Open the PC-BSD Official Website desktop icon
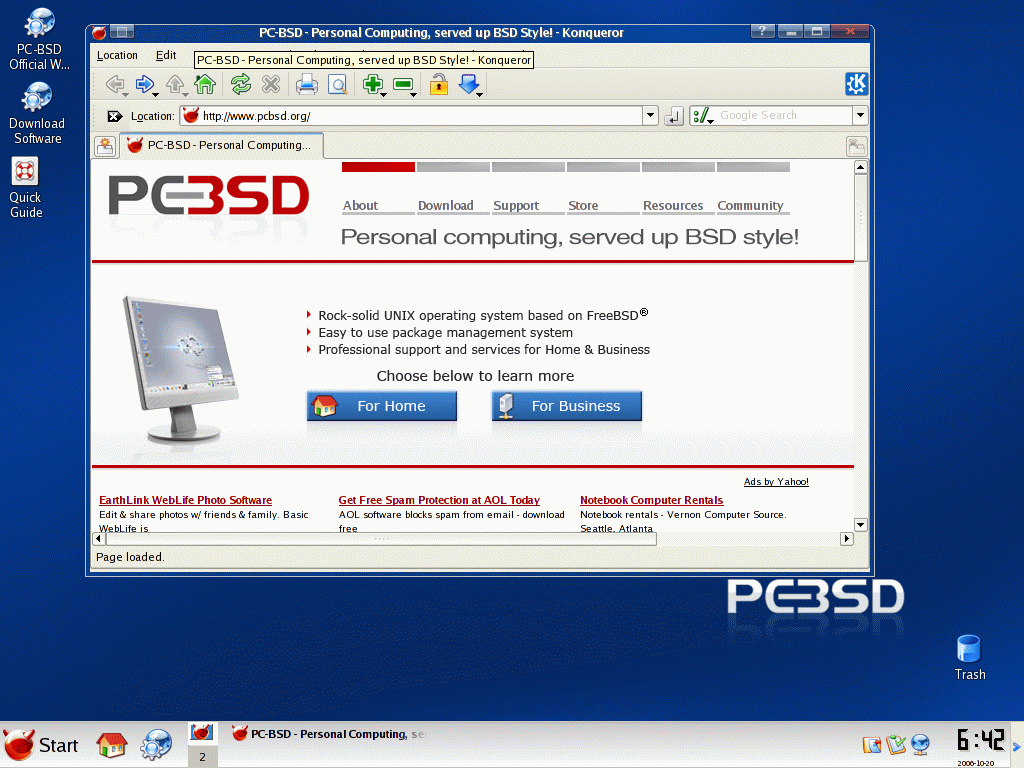Image resolution: width=1024 pixels, height=768 pixels. (x=39, y=39)
